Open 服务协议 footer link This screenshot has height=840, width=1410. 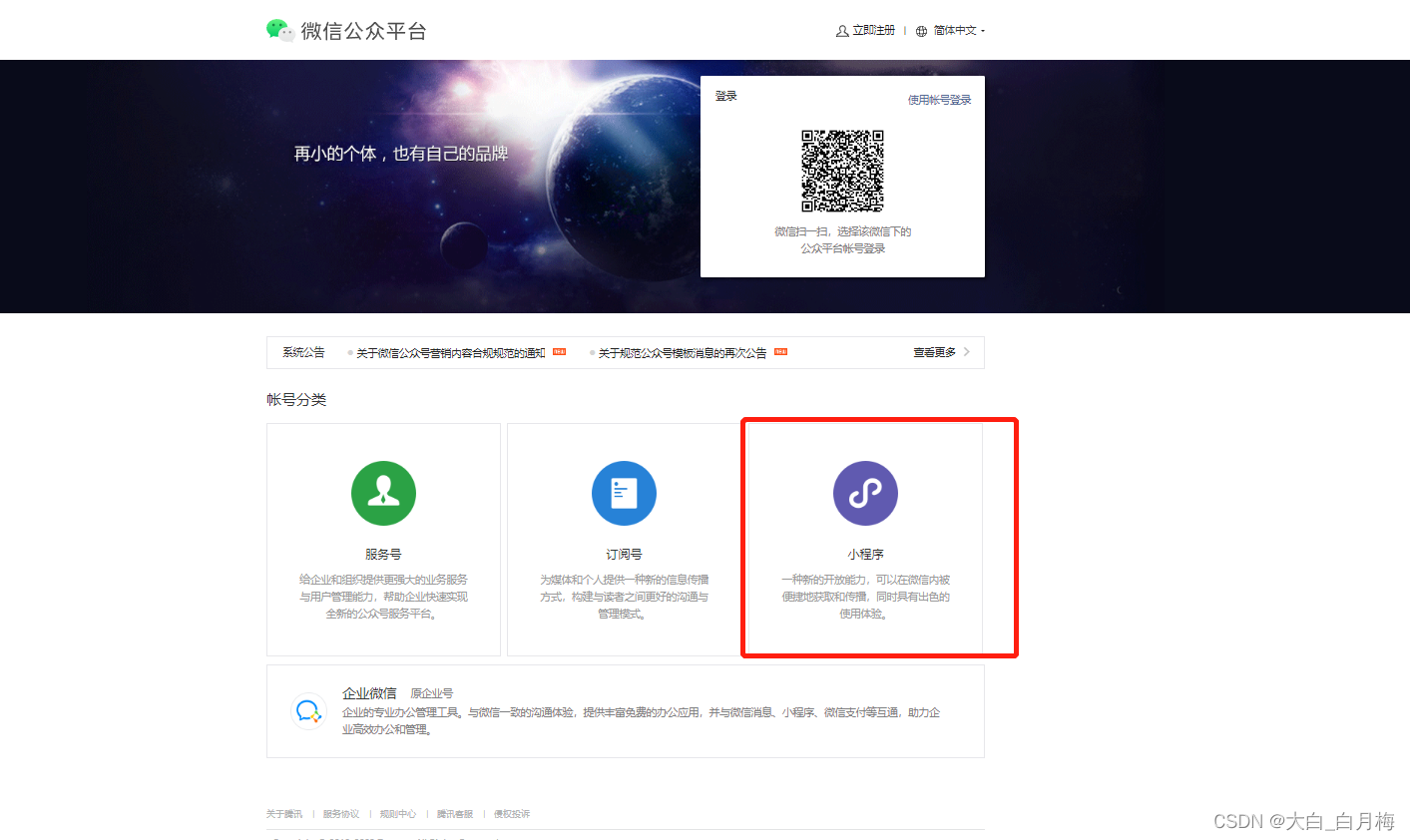341,814
